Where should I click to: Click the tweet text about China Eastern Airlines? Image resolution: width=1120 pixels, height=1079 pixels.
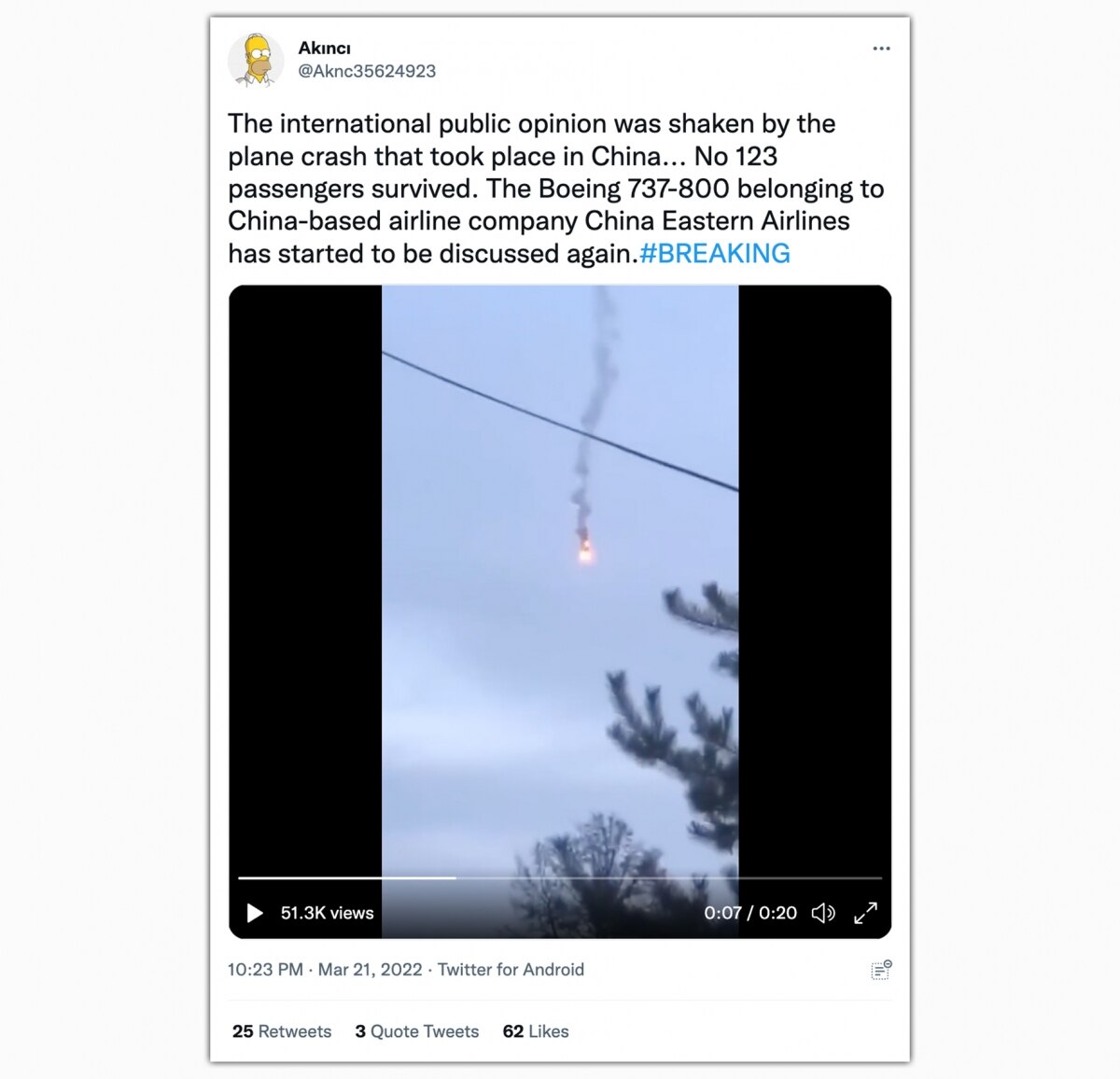click(x=556, y=189)
